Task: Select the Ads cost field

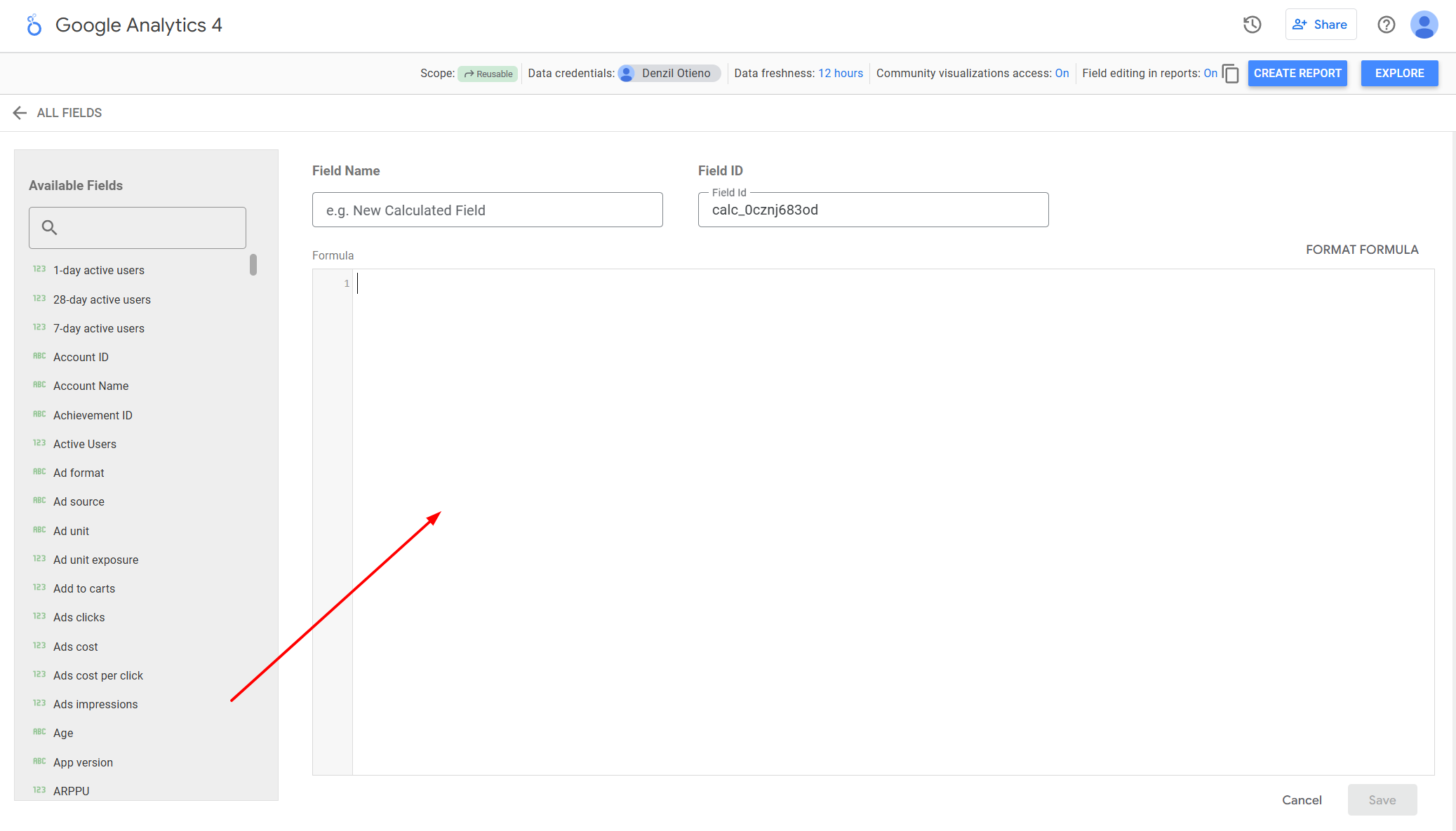Action: coord(76,647)
